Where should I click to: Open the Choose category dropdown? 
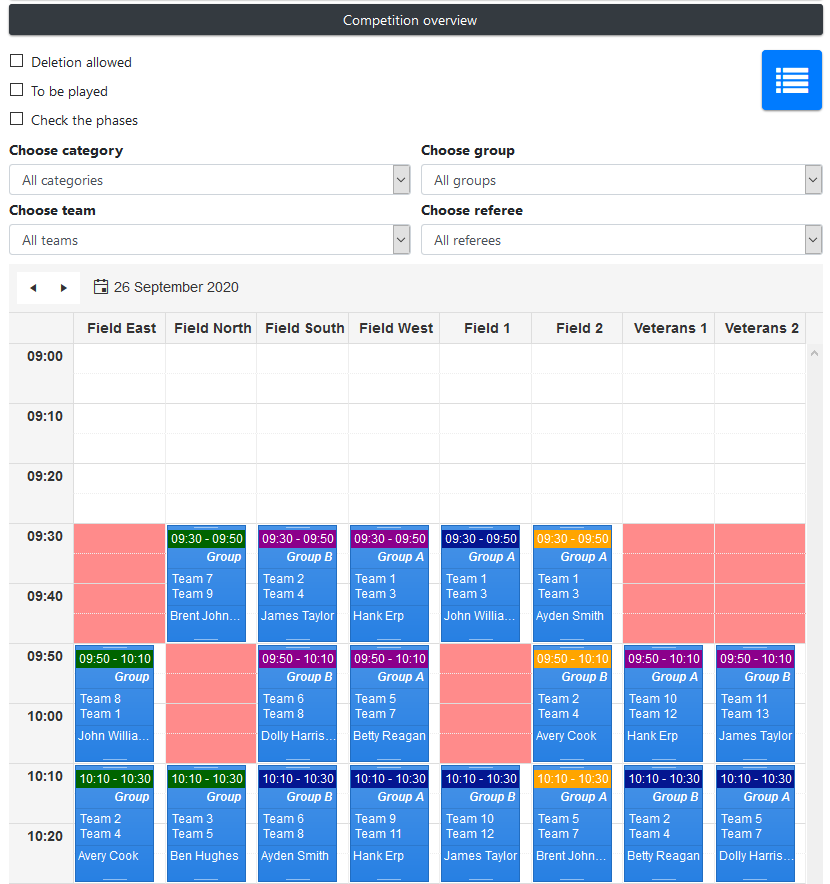pos(209,180)
